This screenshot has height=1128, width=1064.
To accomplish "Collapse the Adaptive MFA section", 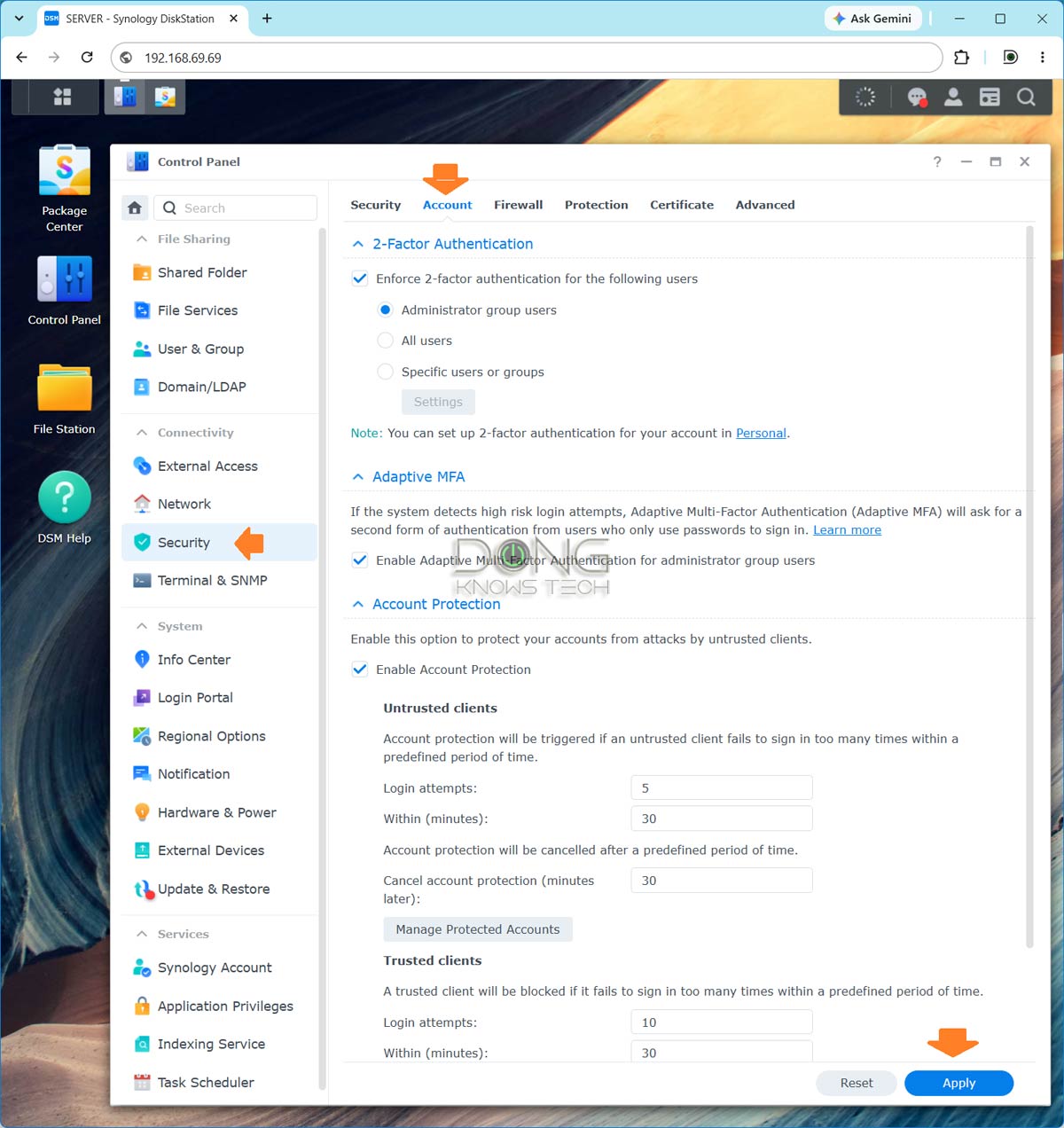I will (358, 477).
